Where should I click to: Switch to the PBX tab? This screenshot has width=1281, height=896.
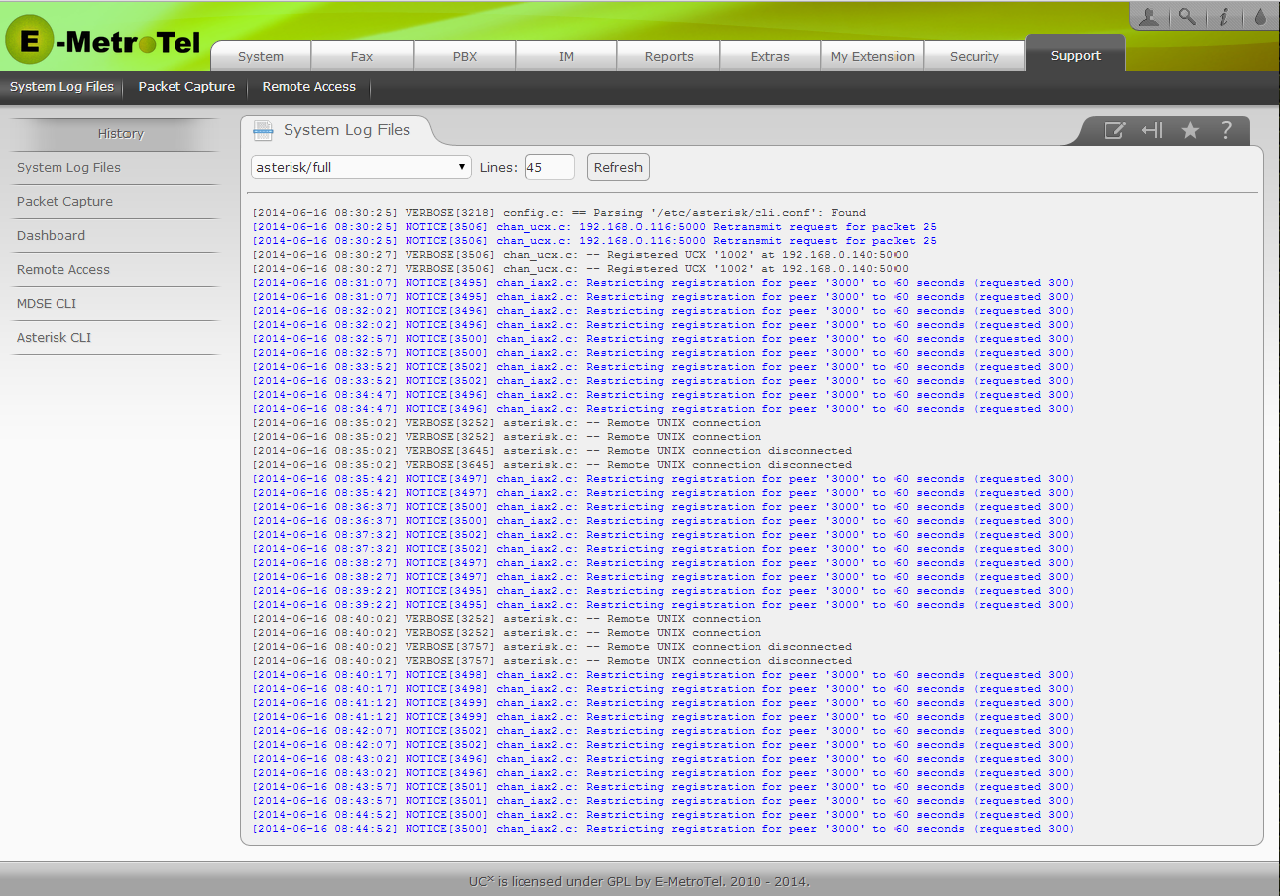click(x=465, y=56)
